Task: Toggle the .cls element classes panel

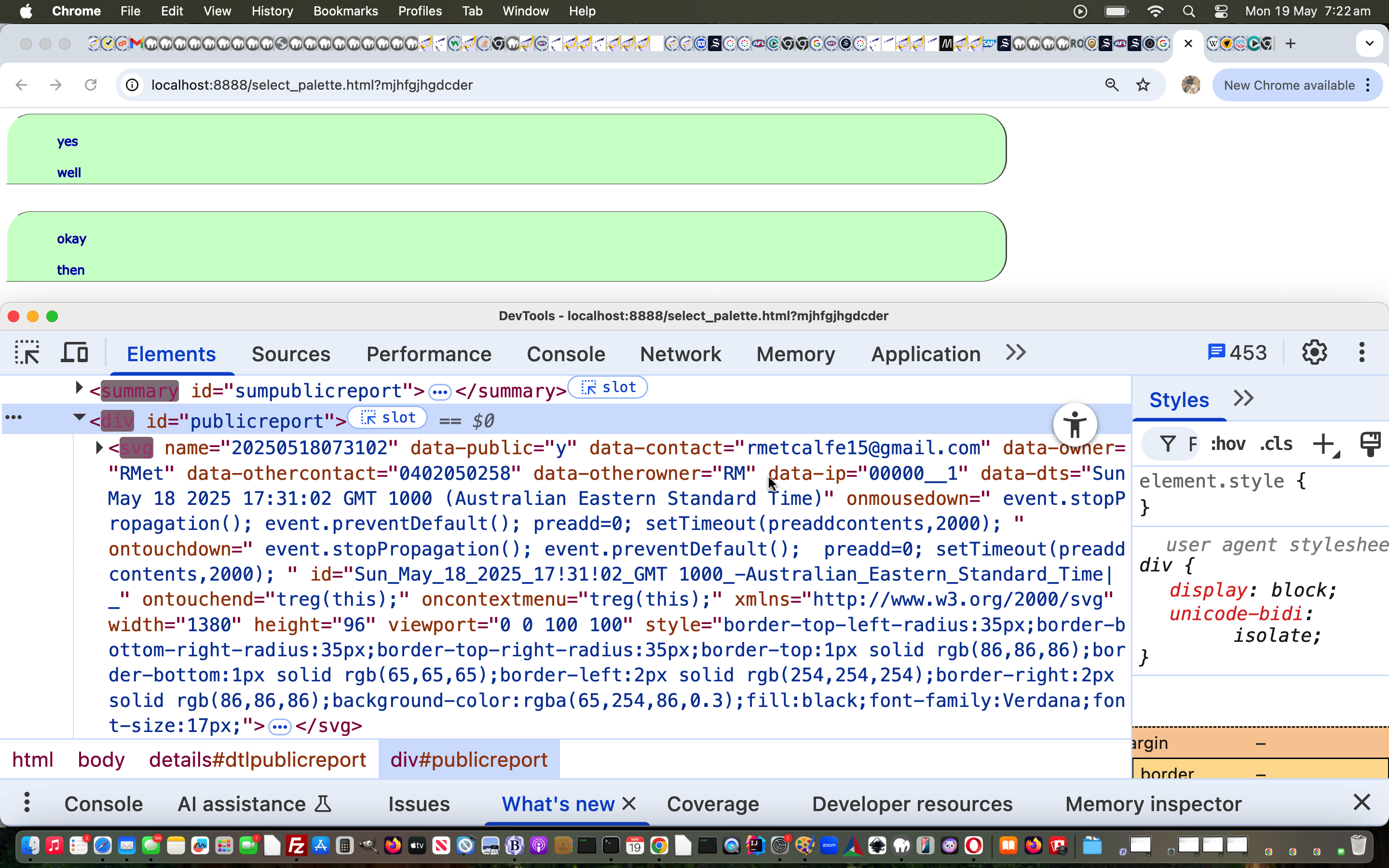Action: point(1276,444)
